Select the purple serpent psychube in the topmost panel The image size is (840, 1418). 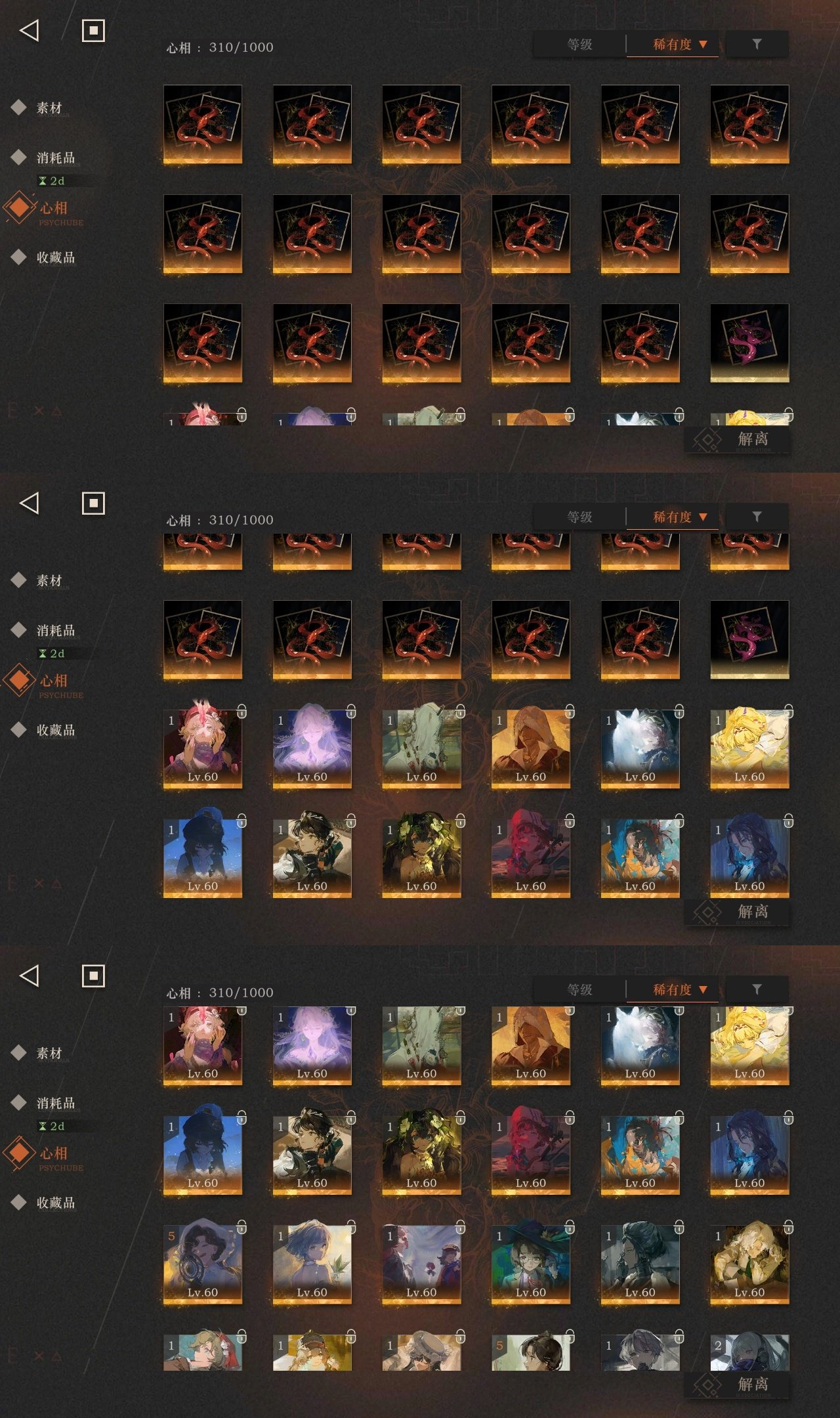pos(749,343)
